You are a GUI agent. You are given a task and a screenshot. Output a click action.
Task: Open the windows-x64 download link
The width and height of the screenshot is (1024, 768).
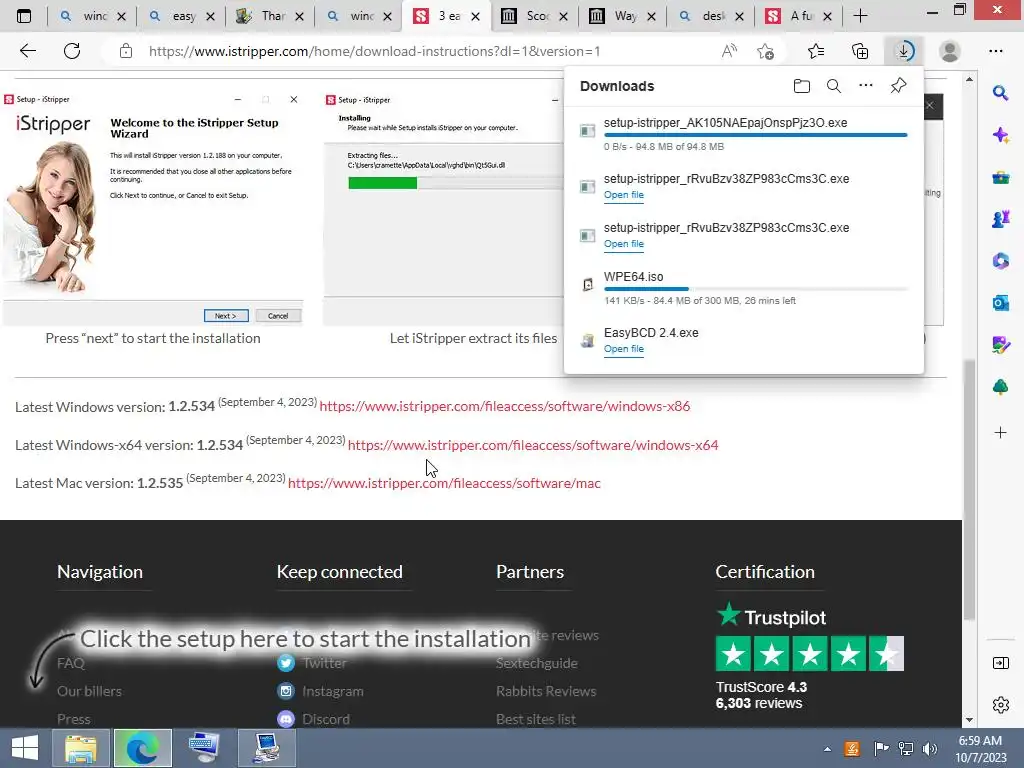[533, 445]
